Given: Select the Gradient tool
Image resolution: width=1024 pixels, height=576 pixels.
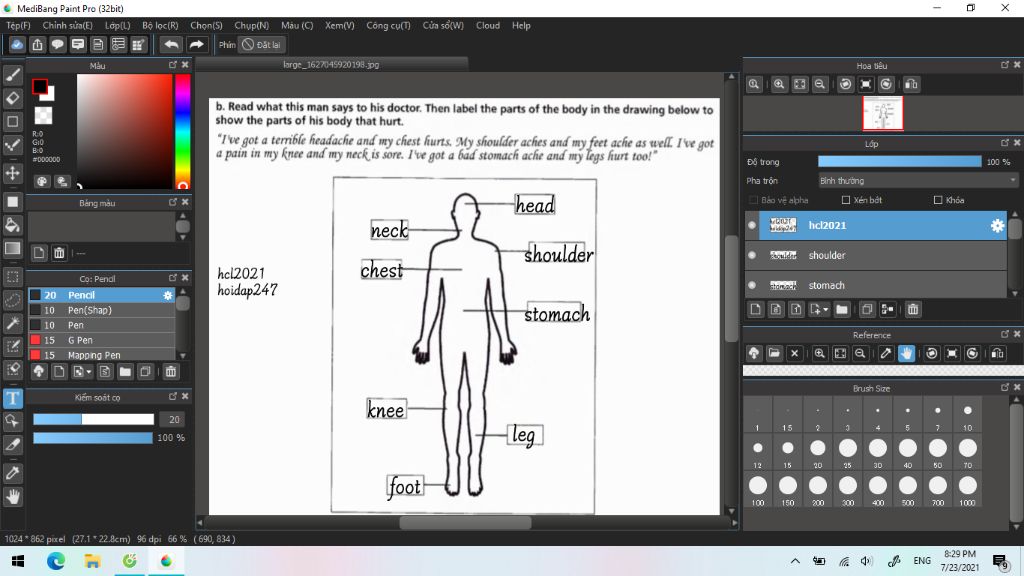Looking at the screenshot, I should pyautogui.click(x=12, y=248).
